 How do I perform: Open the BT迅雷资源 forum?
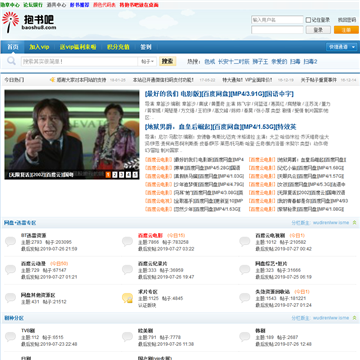[34, 235]
